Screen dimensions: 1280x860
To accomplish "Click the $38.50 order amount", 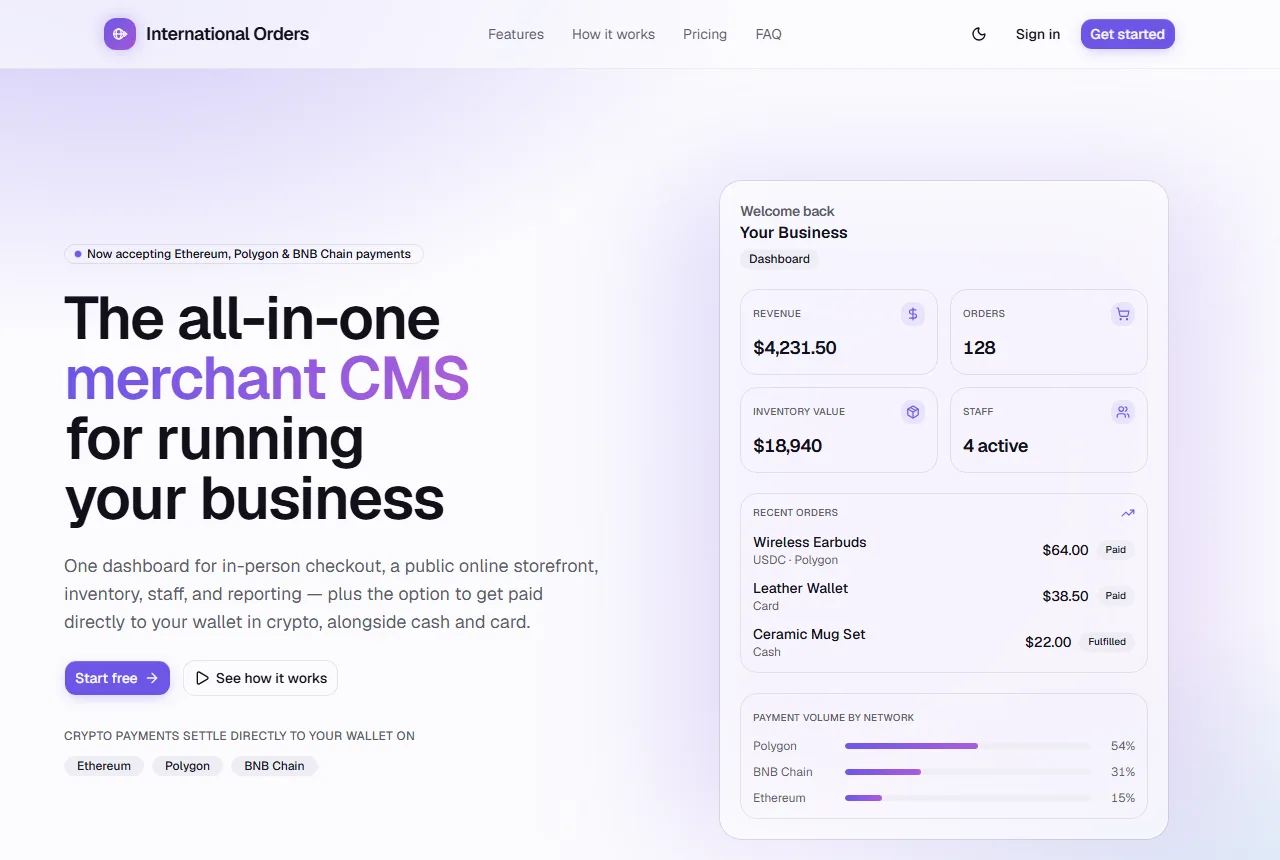I will coord(1065,596).
